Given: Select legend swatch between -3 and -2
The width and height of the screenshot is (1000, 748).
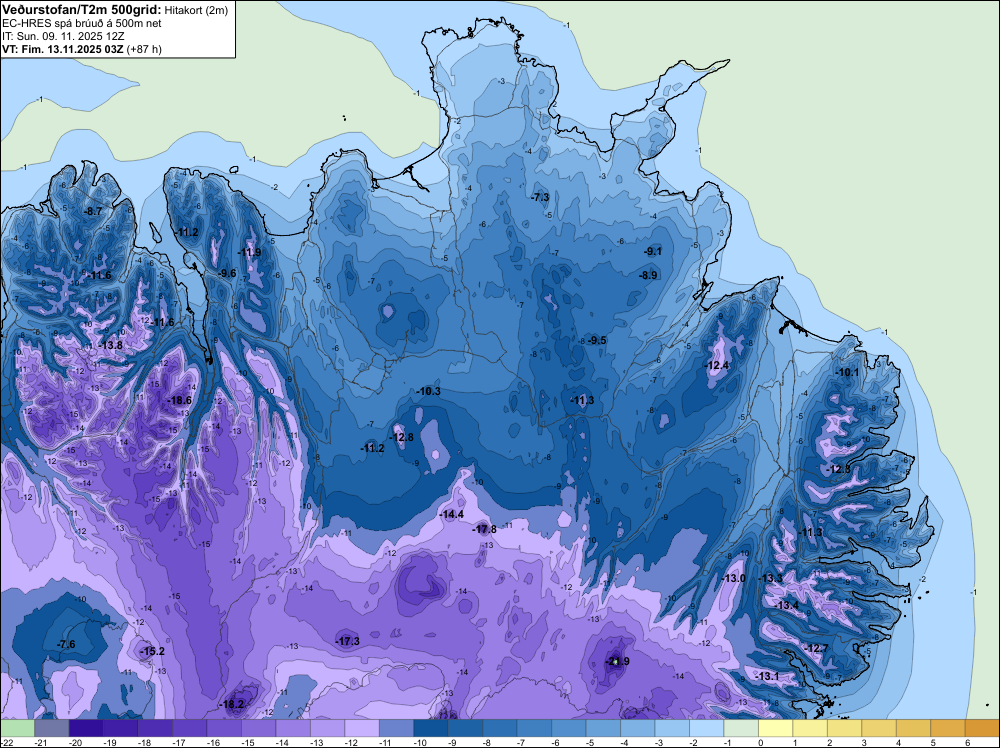Looking at the screenshot, I should (672, 728).
